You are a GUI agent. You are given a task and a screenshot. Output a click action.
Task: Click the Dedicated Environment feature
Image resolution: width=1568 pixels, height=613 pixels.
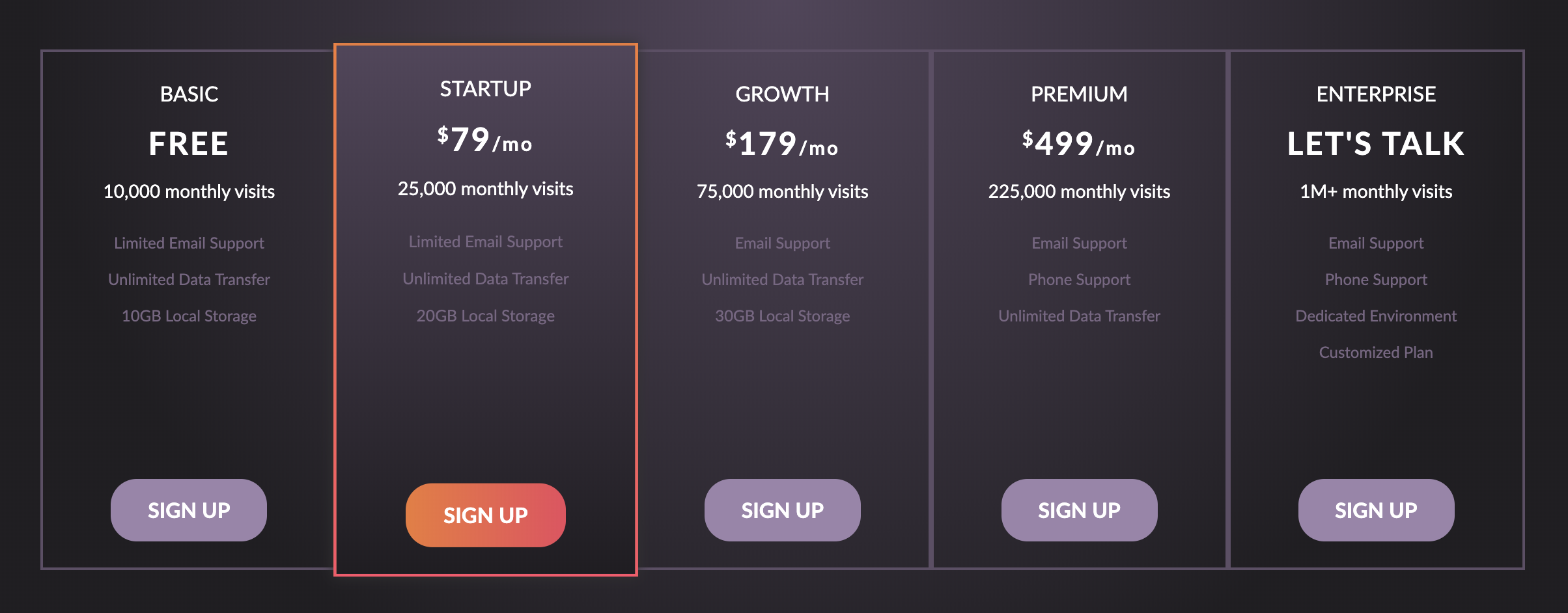(1376, 316)
